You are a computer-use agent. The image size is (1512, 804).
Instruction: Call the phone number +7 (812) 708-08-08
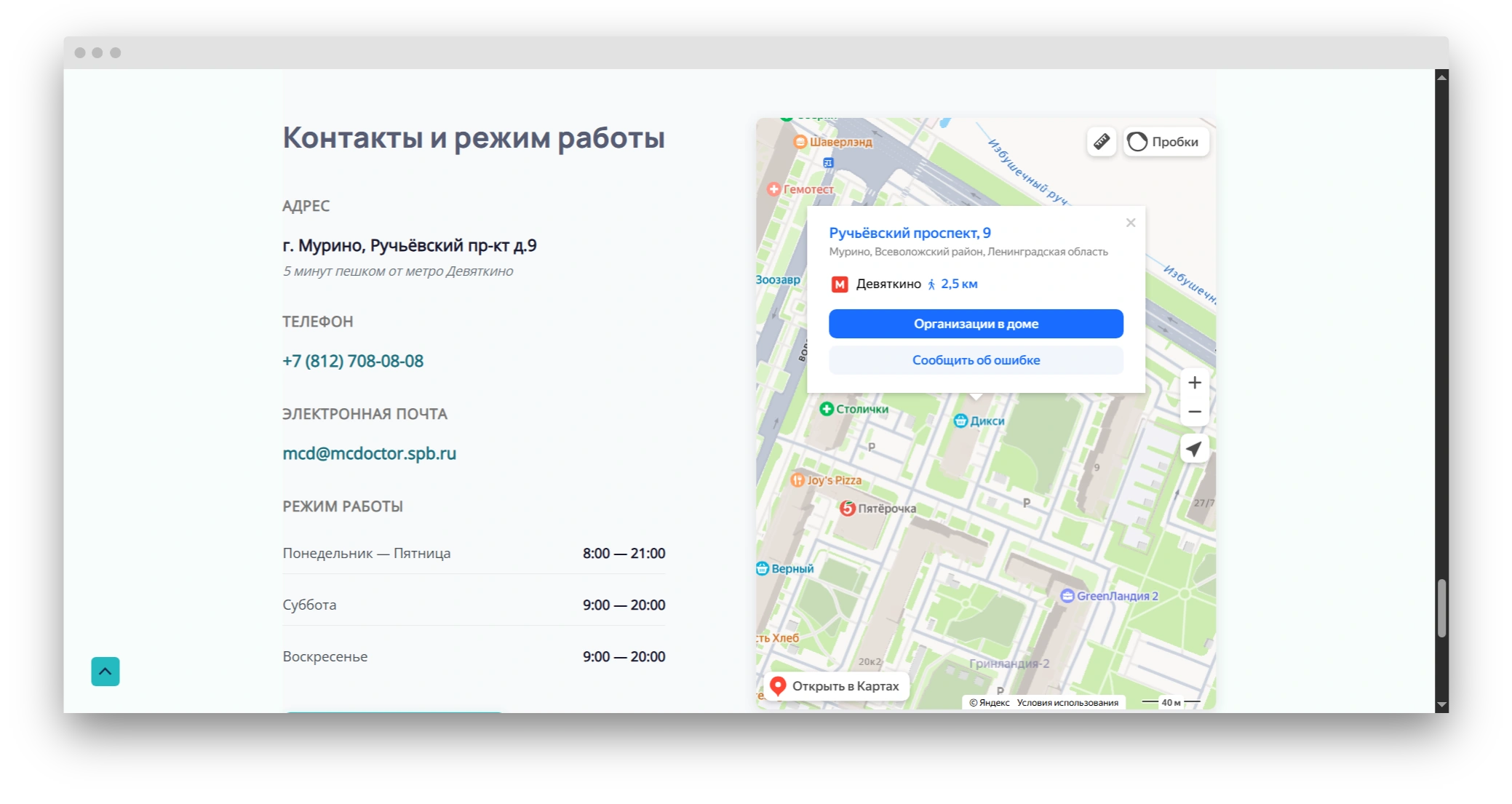353,361
